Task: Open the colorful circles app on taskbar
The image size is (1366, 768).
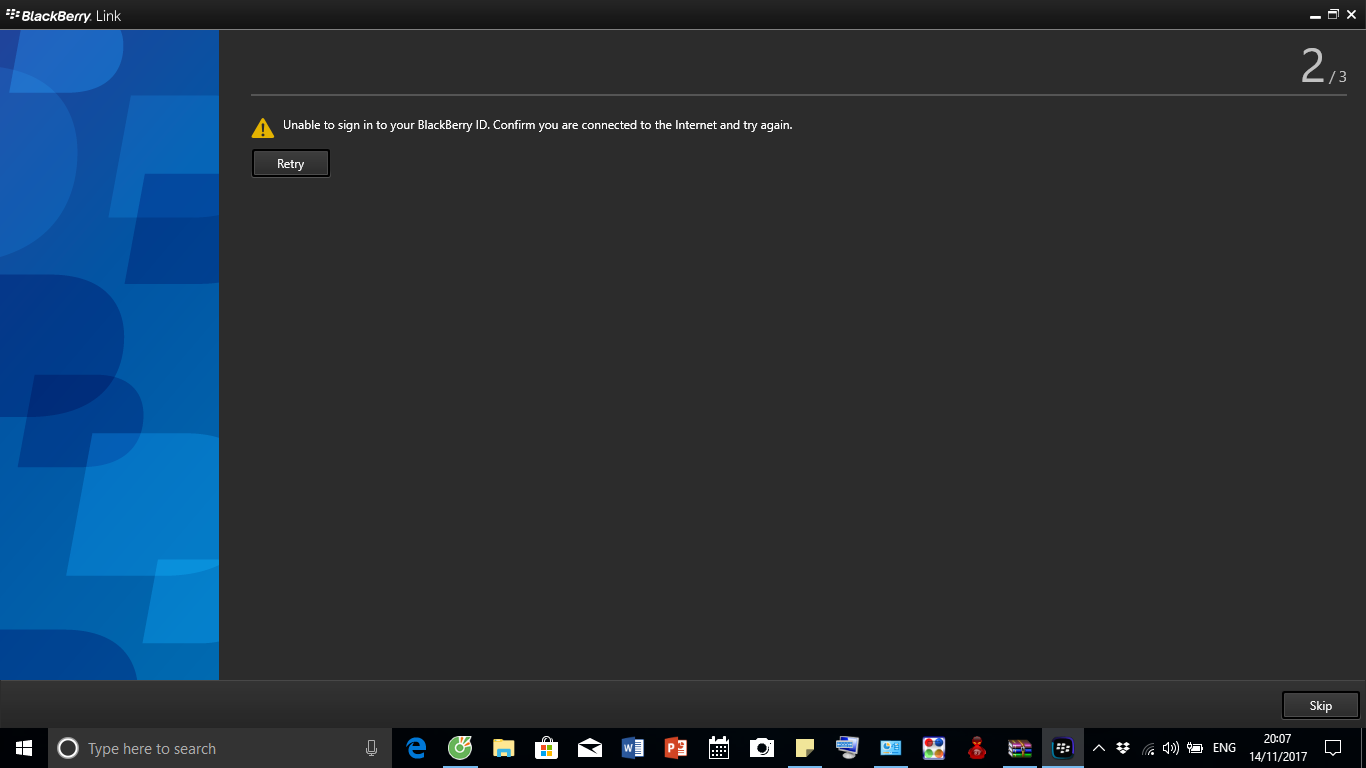Action: click(934, 748)
